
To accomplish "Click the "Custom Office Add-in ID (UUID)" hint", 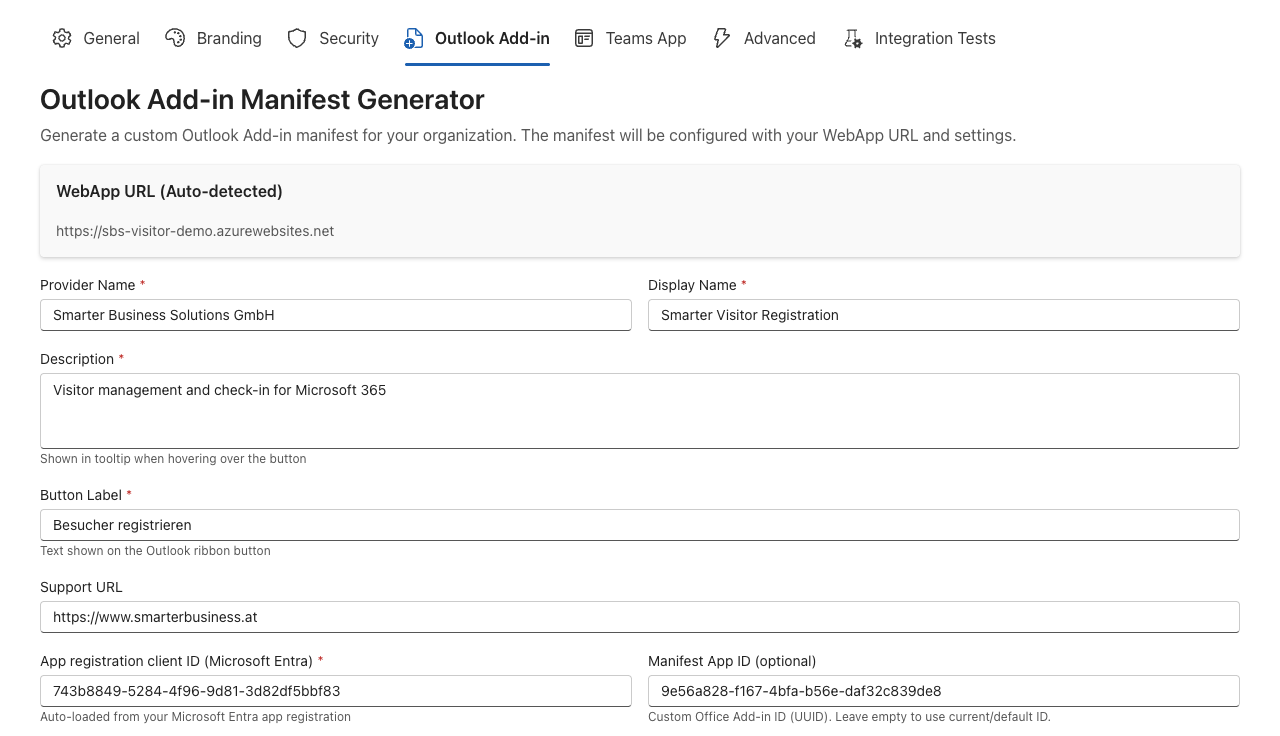I will (x=849, y=717).
